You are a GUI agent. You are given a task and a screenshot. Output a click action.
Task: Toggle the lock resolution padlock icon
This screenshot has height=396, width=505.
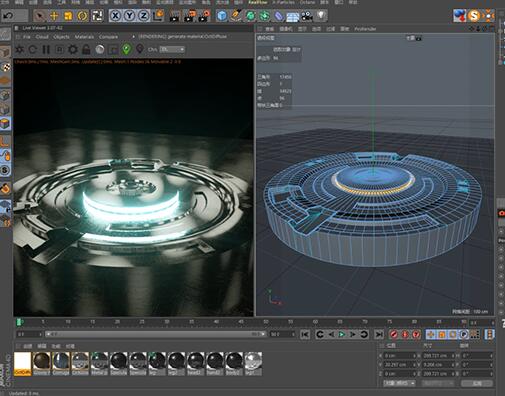point(86,50)
